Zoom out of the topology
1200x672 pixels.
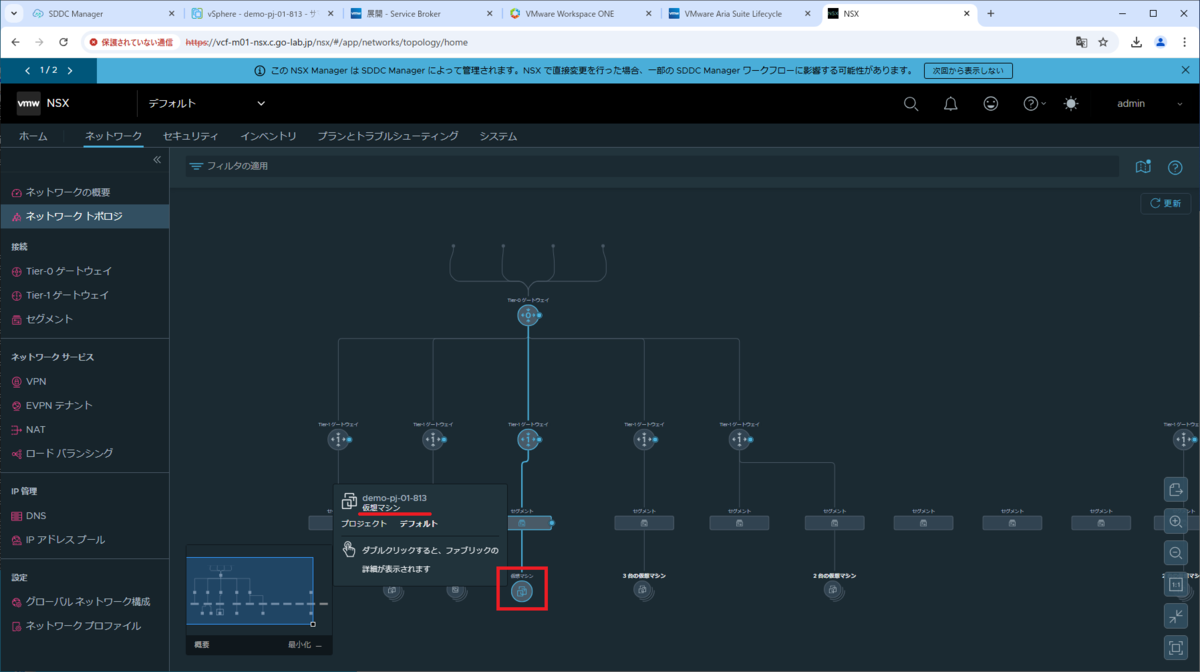(x=1175, y=554)
